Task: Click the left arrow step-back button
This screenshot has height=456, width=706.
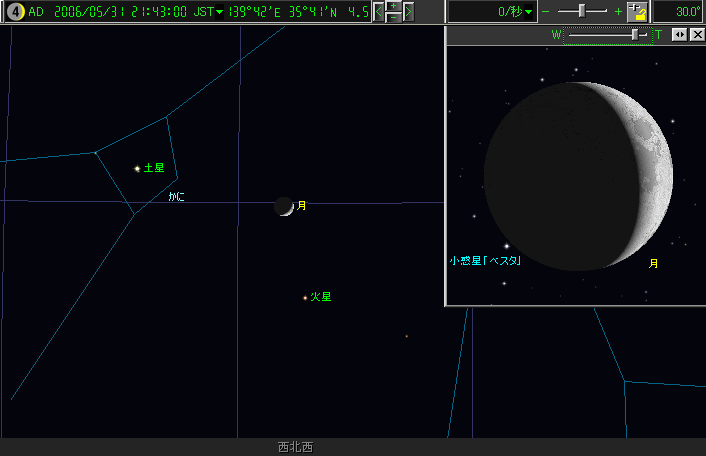Action: (379, 12)
